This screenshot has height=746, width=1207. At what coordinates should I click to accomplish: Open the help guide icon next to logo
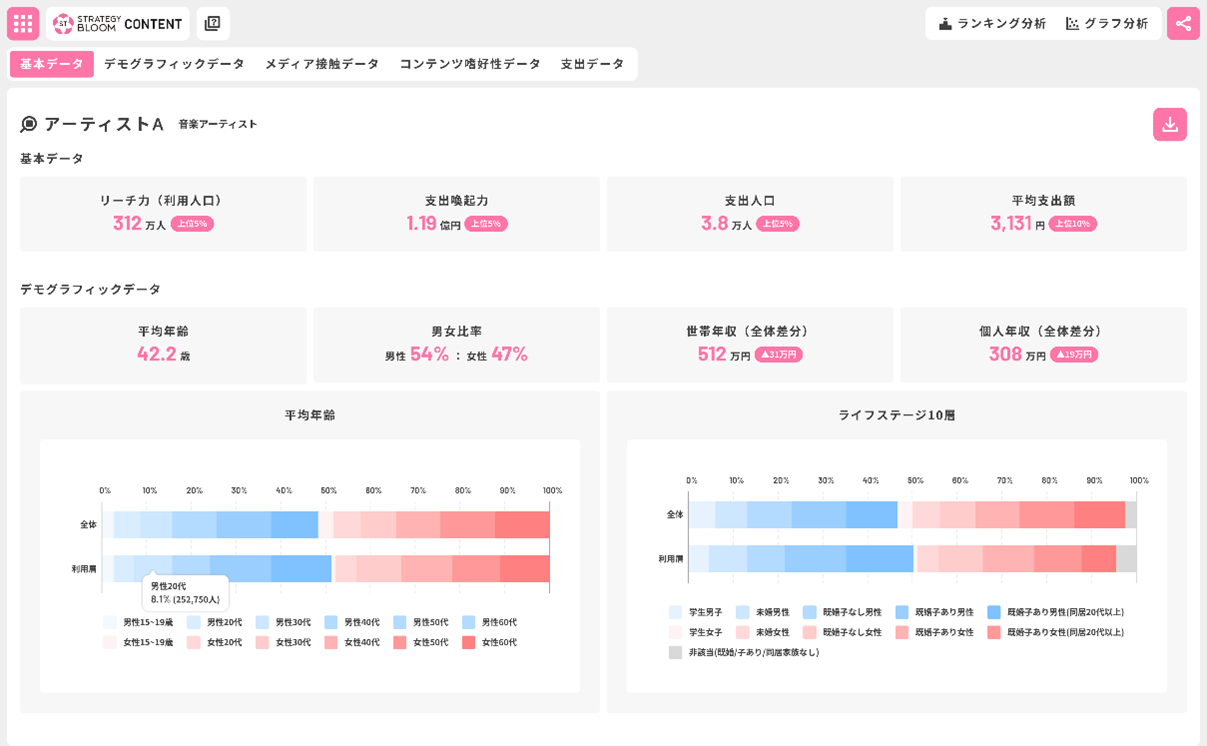(x=213, y=23)
